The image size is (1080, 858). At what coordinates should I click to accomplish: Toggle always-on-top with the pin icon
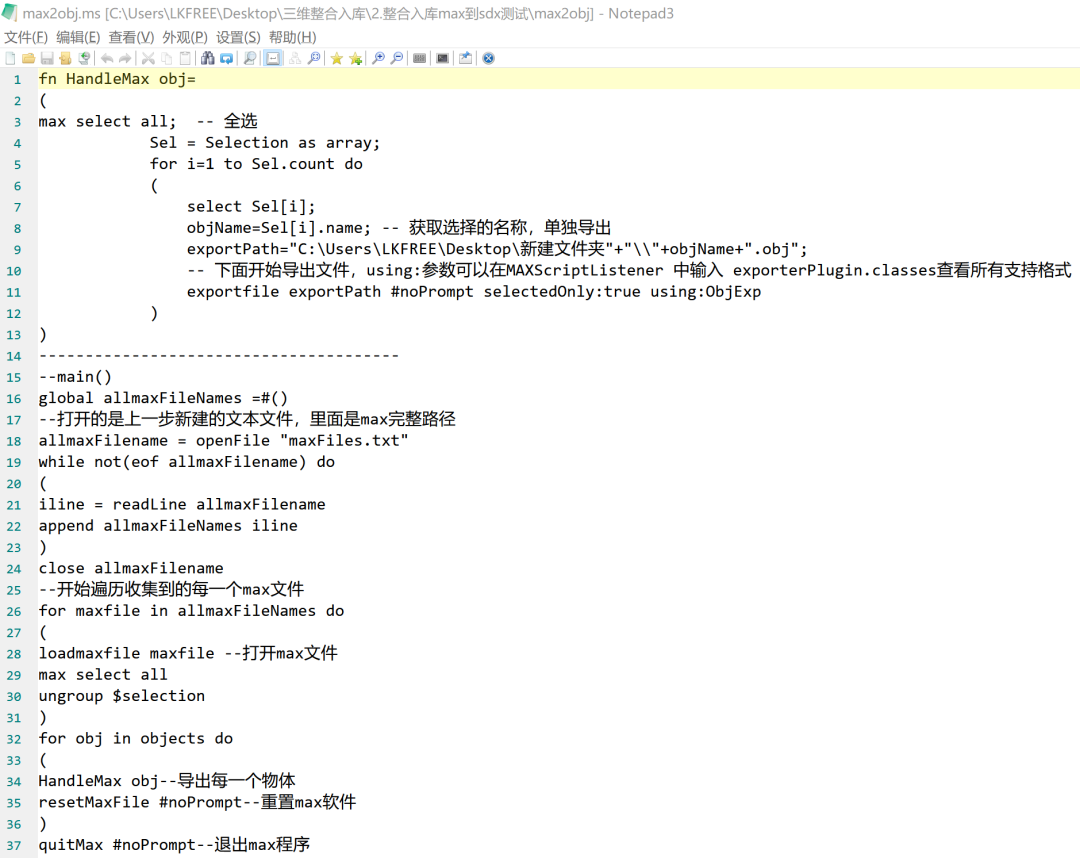(466, 59)
